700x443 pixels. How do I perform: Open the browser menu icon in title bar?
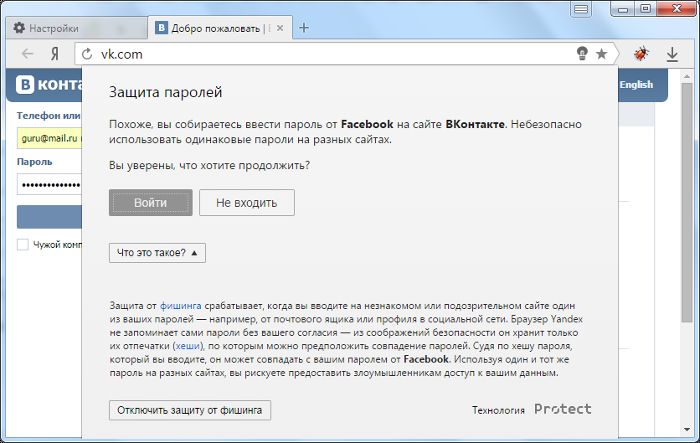tap(579, 8)
